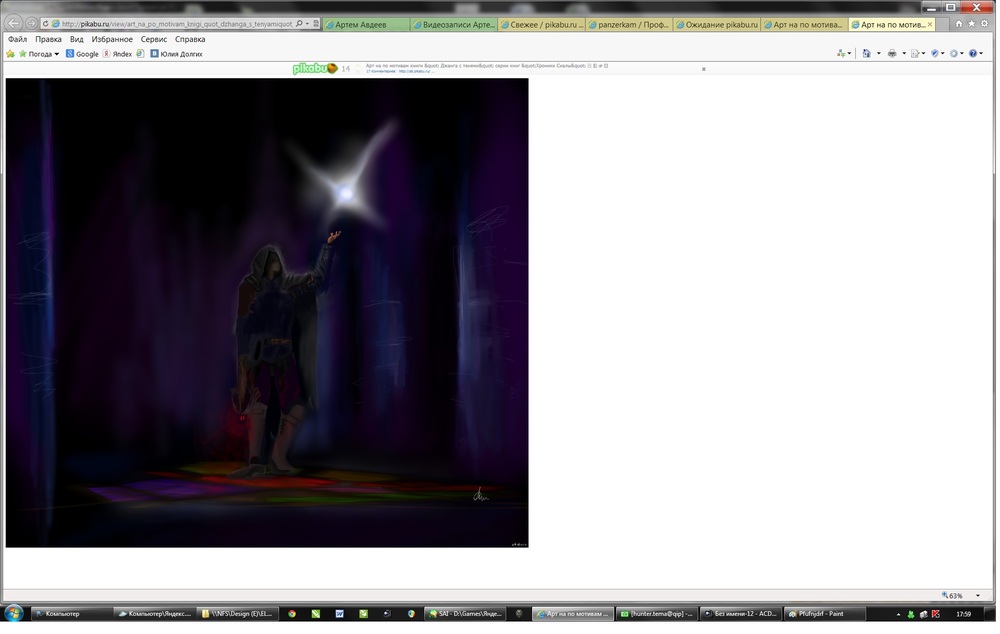
Task: Open the Сервис menu
Action: (x=153, y=39)
